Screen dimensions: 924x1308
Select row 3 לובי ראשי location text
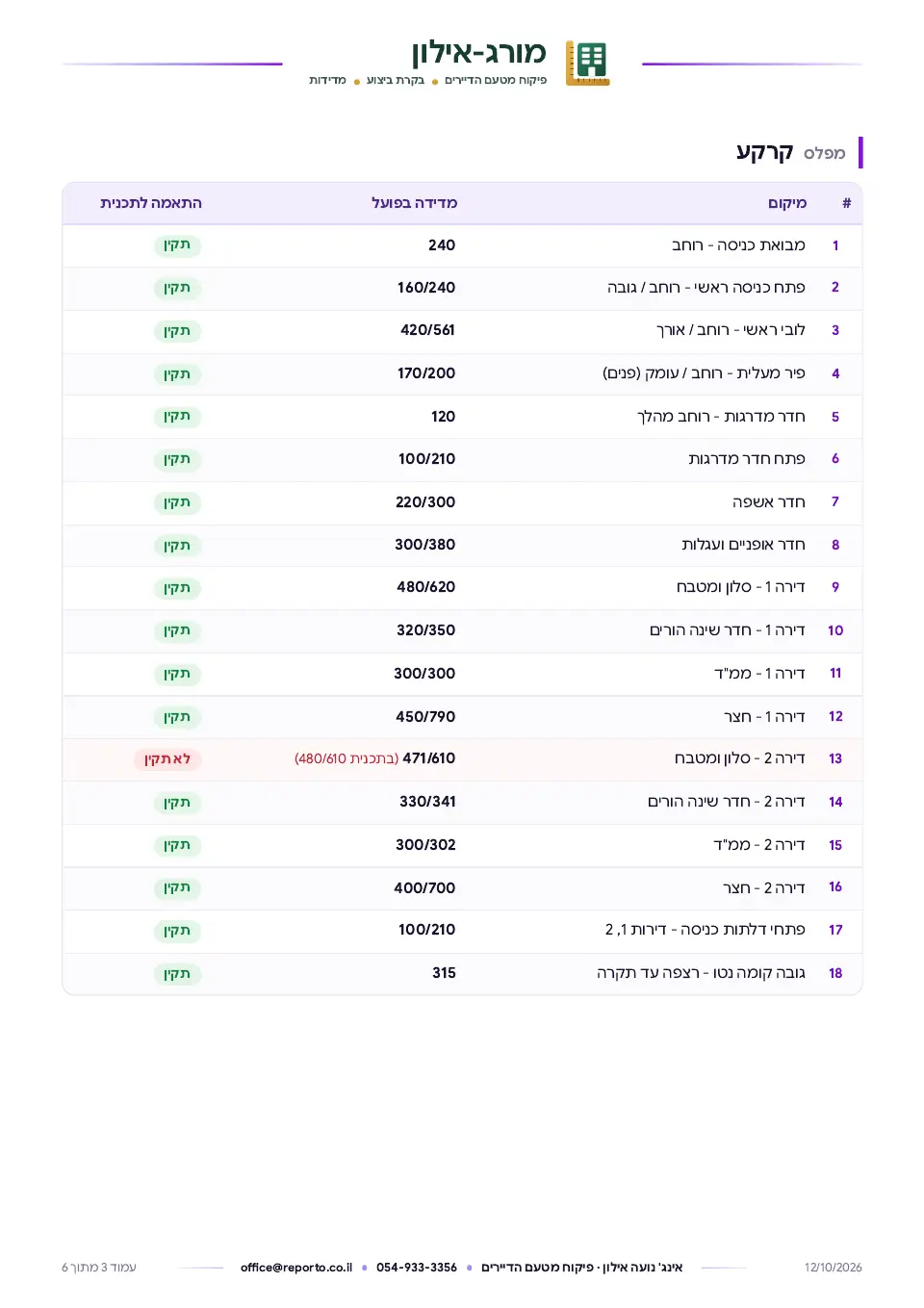(x=731, y=330)
